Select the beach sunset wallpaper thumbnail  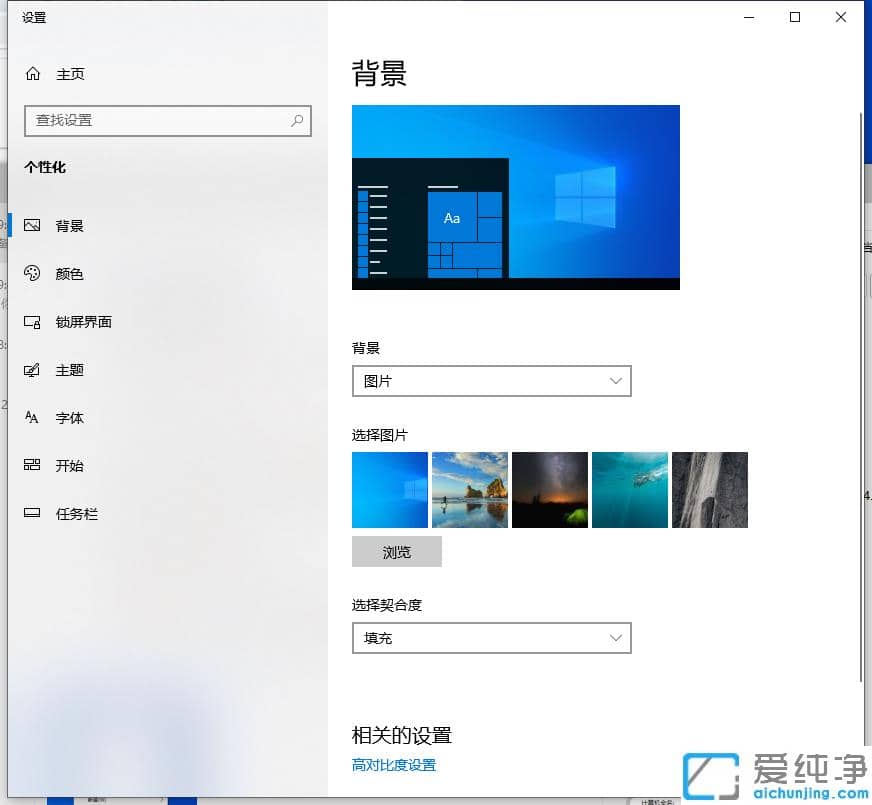point(470,489)
